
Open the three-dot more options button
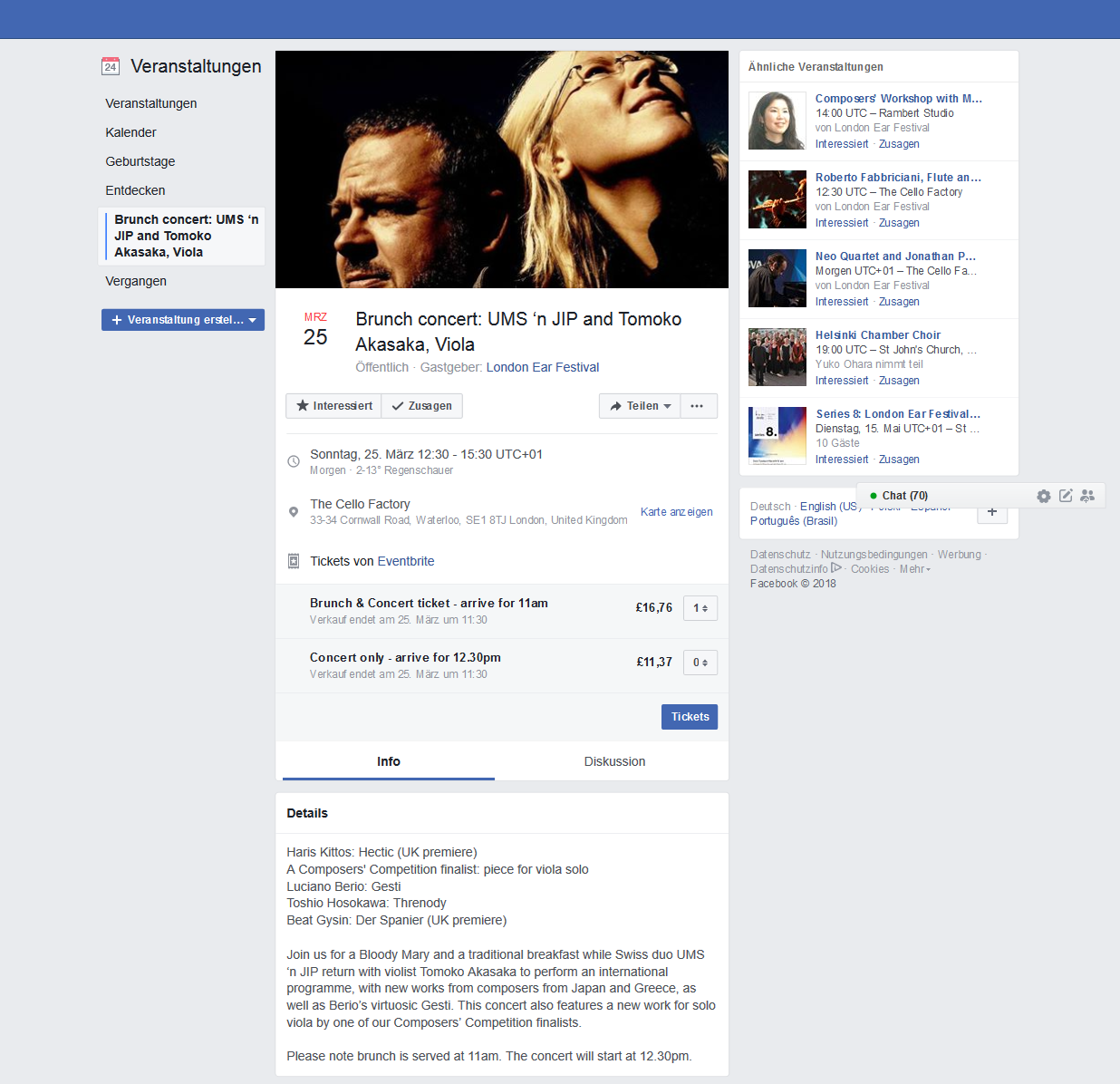pos(697,406)
